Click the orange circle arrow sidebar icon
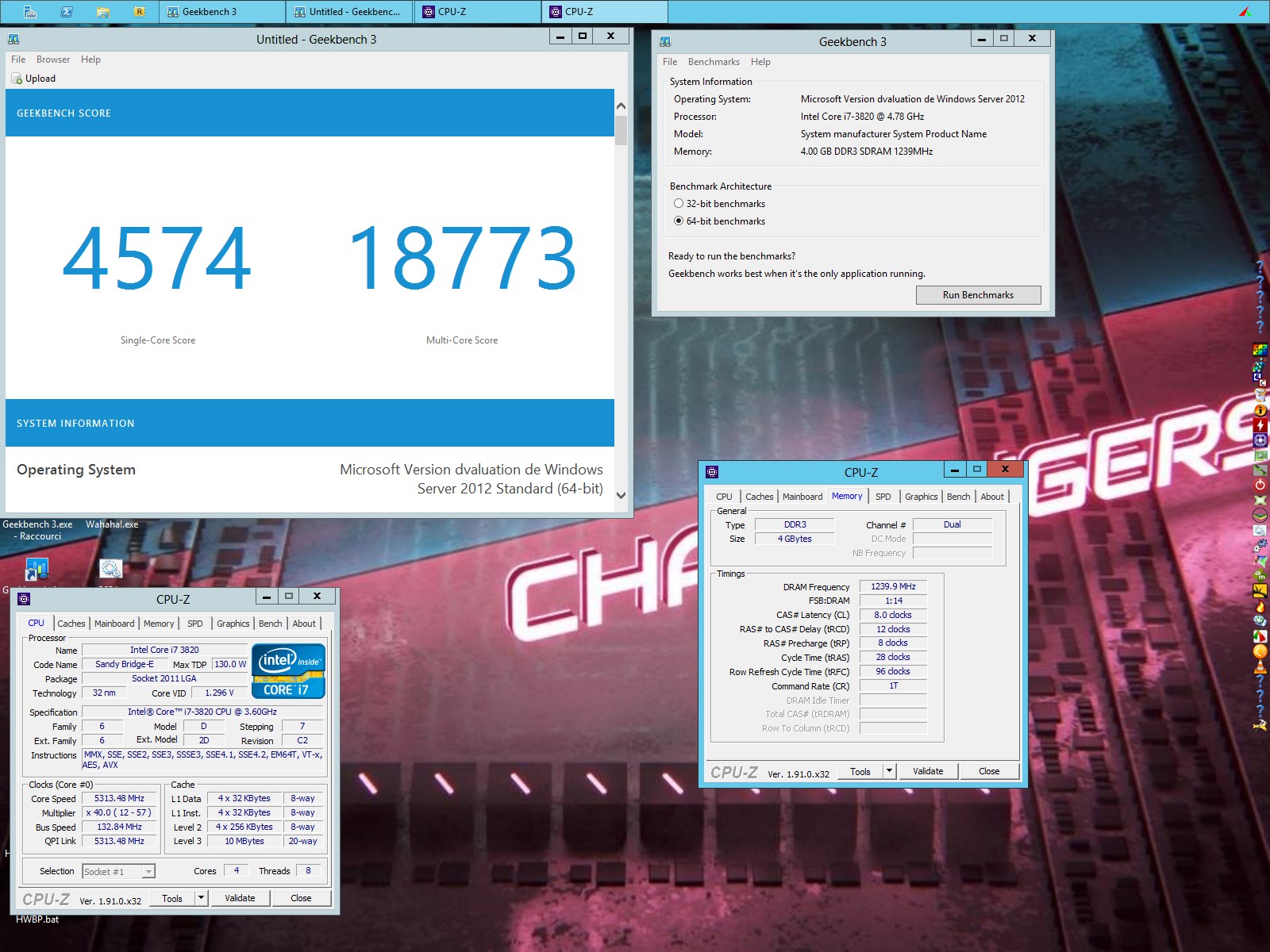Viewport: 1270px width, 952px height. point(1260,651)
